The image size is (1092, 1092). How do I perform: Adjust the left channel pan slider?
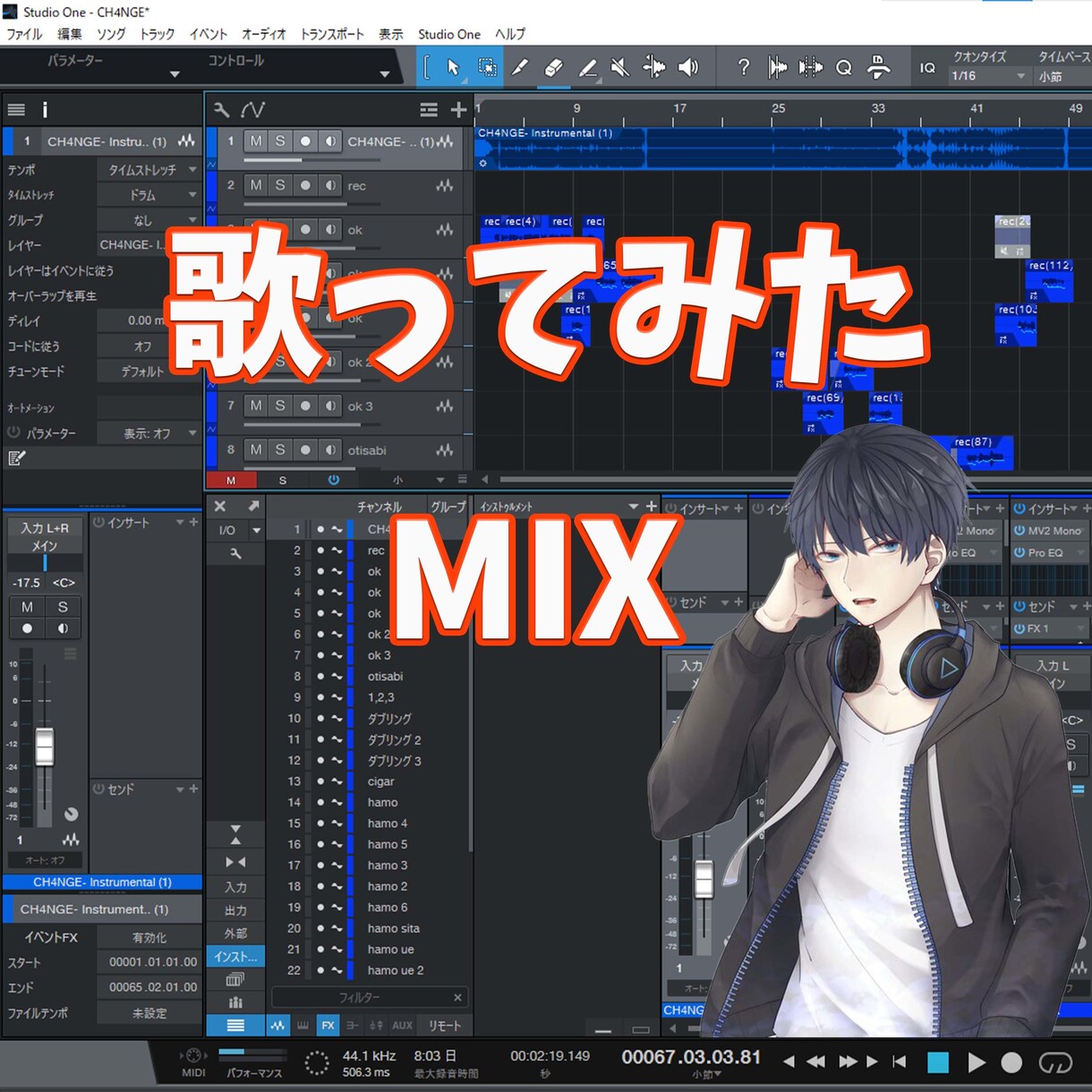click(x=45, y=563)
